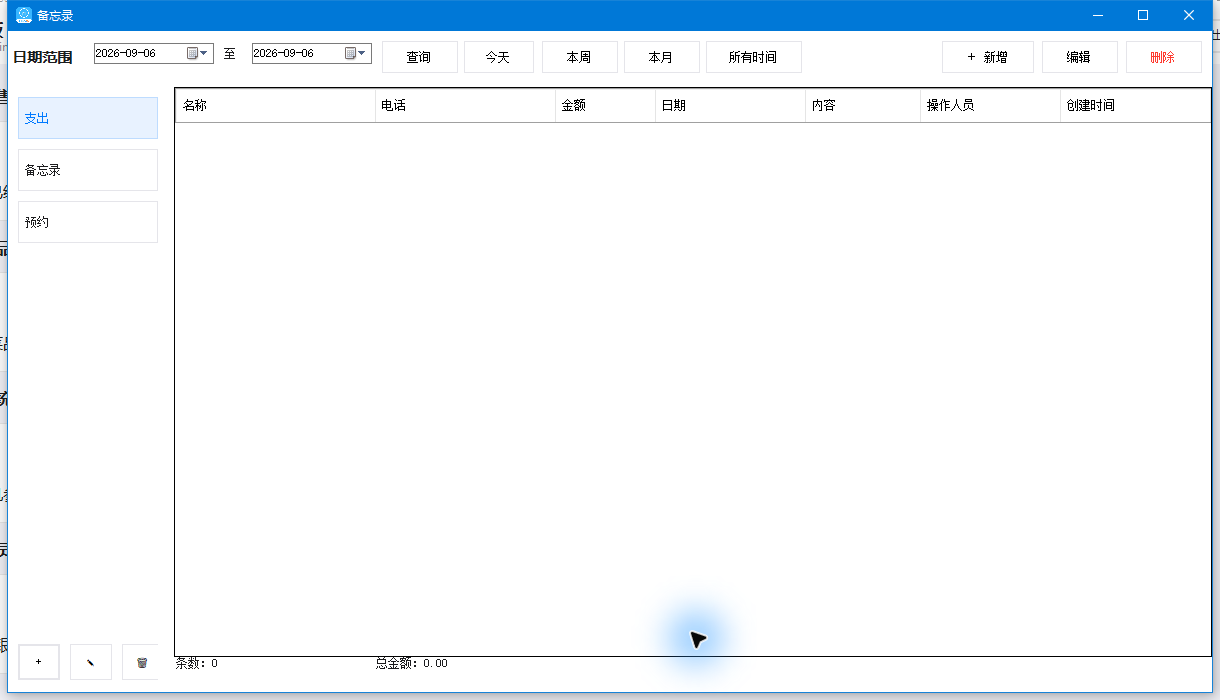Sort by the 创建时间 column header
This screenshot has height=700, width=1220.
[1135, 105]
